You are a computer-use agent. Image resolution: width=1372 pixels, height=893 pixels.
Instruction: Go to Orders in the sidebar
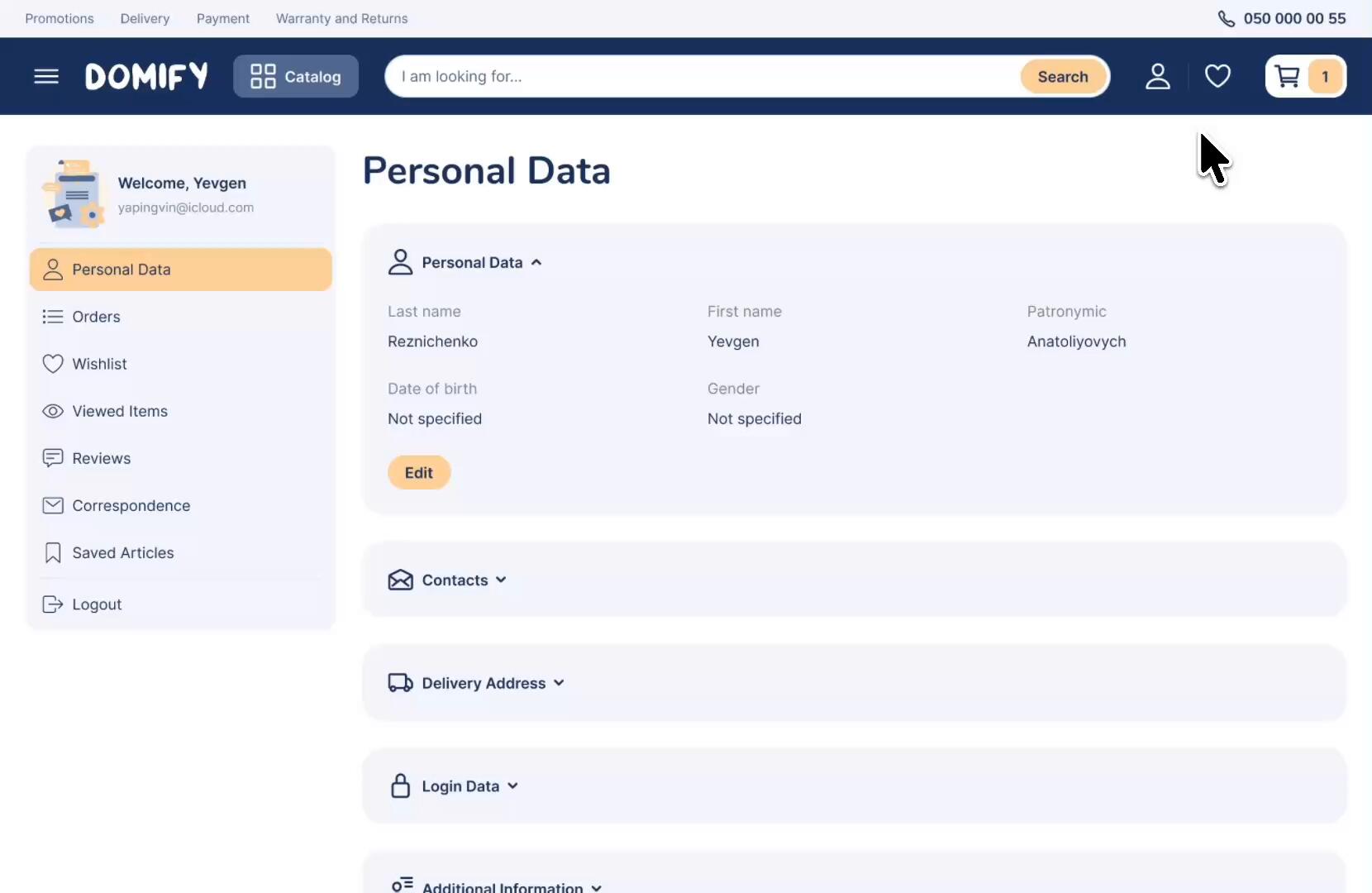click(96, 317)
